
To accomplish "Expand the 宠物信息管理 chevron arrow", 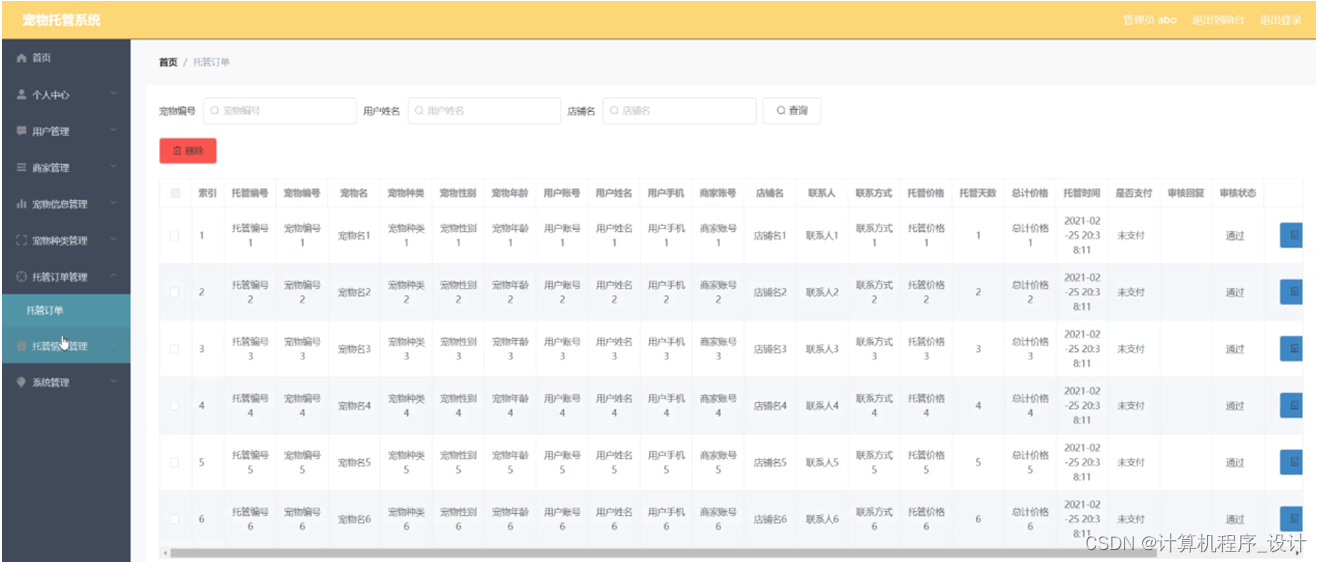I will click(113, 204).
